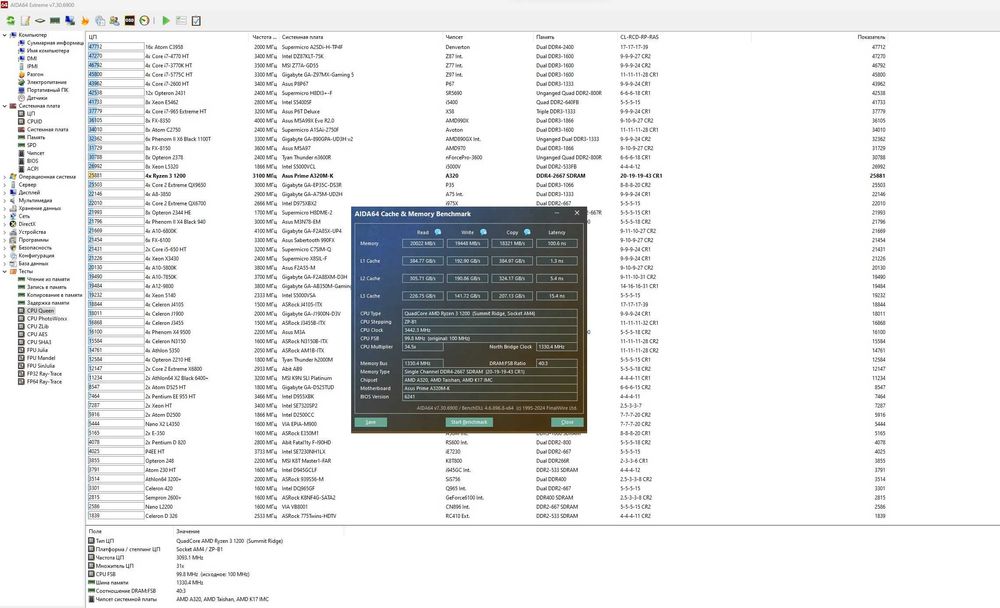Open the Report wizard toolbar icon
The image size is (1000, 608).
[x=26, y=21]
